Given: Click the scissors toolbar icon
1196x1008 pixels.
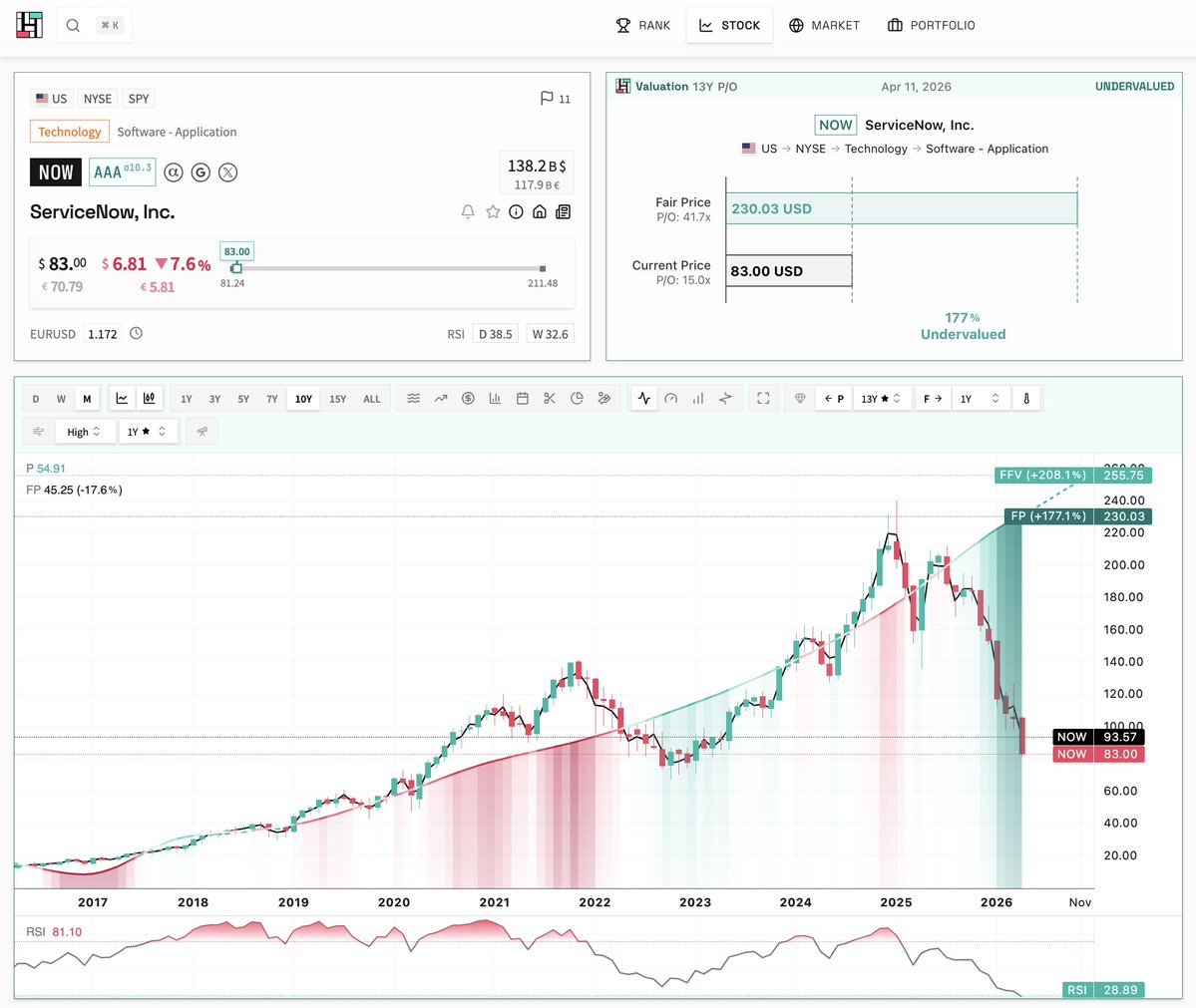Looking at the screenshot, I should (550, 398).
